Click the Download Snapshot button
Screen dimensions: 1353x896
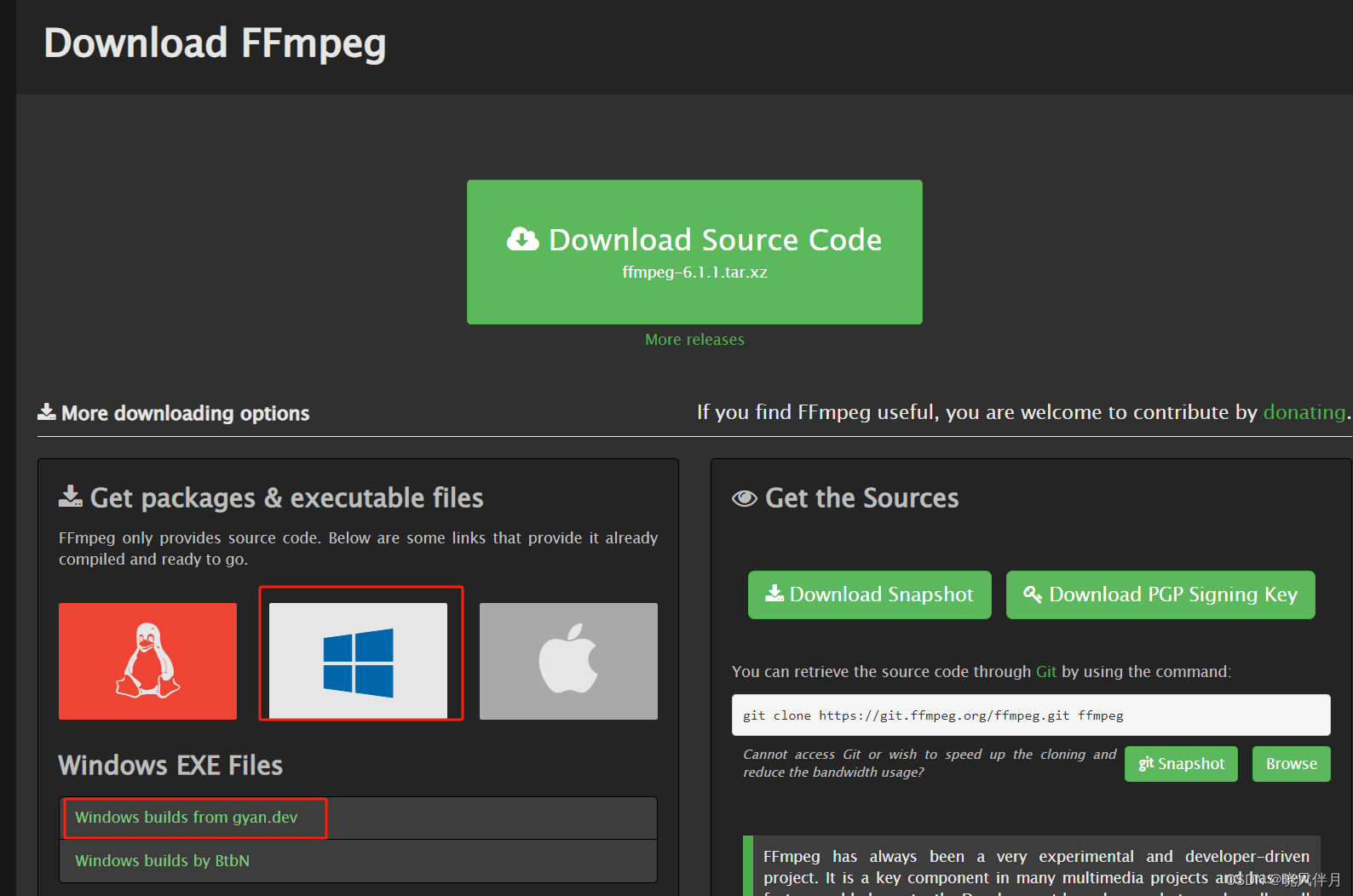[x=870, y=594]
